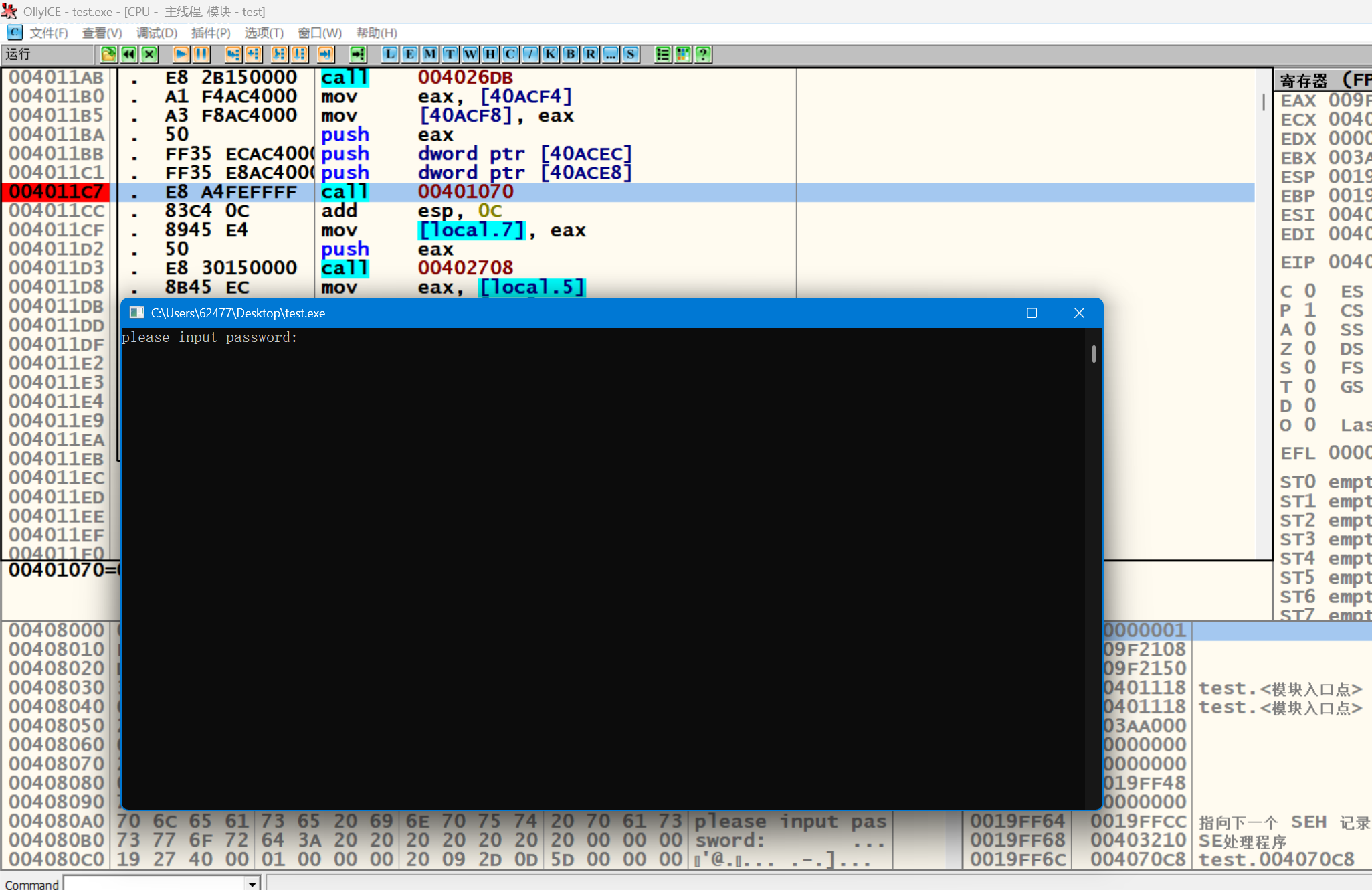Toggle the Parity flag P value
The image size is (1372, 890).
coord(1310,310)
